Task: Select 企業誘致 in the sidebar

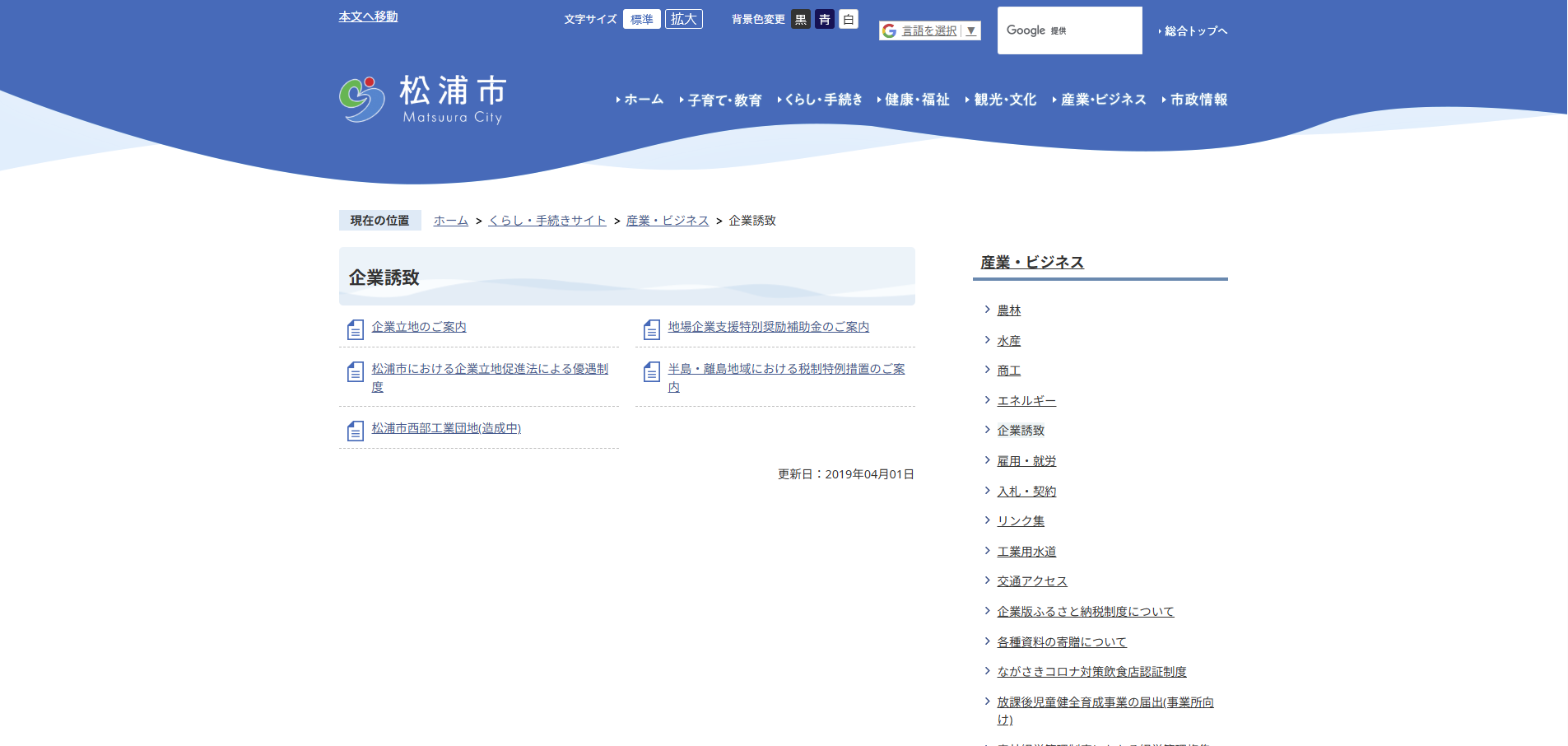Action: click(1021, 431)
